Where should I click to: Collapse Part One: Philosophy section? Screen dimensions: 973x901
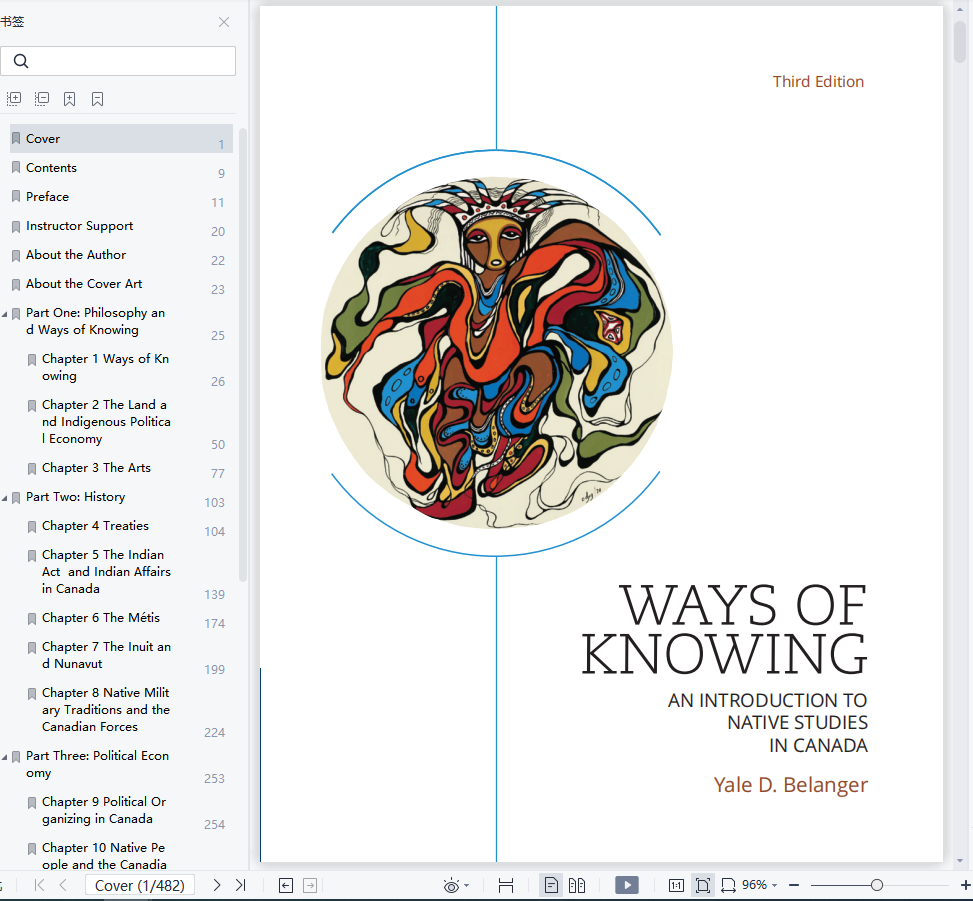[4, 314]
